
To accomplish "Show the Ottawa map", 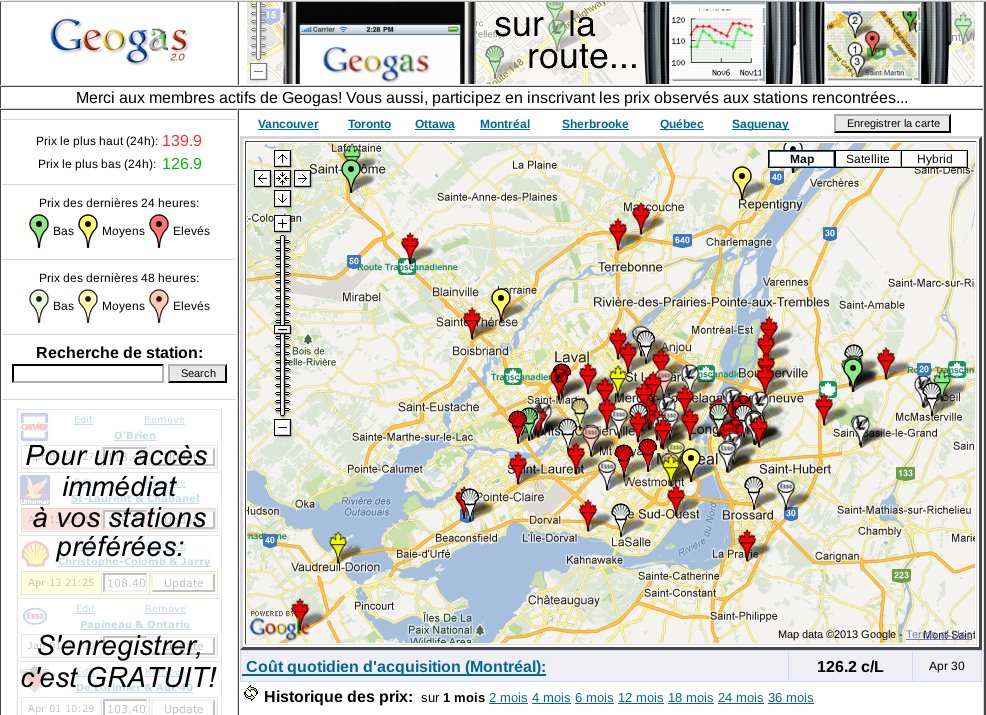I will tap(435, 124).
